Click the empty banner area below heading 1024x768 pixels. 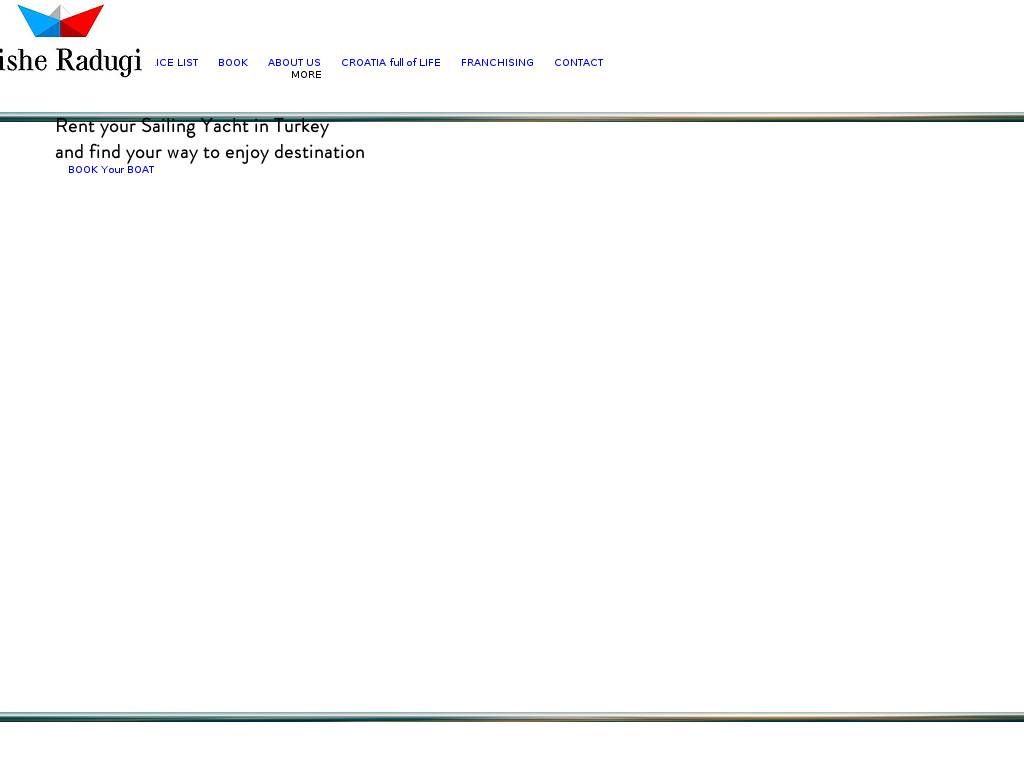(x=512, y=420)
